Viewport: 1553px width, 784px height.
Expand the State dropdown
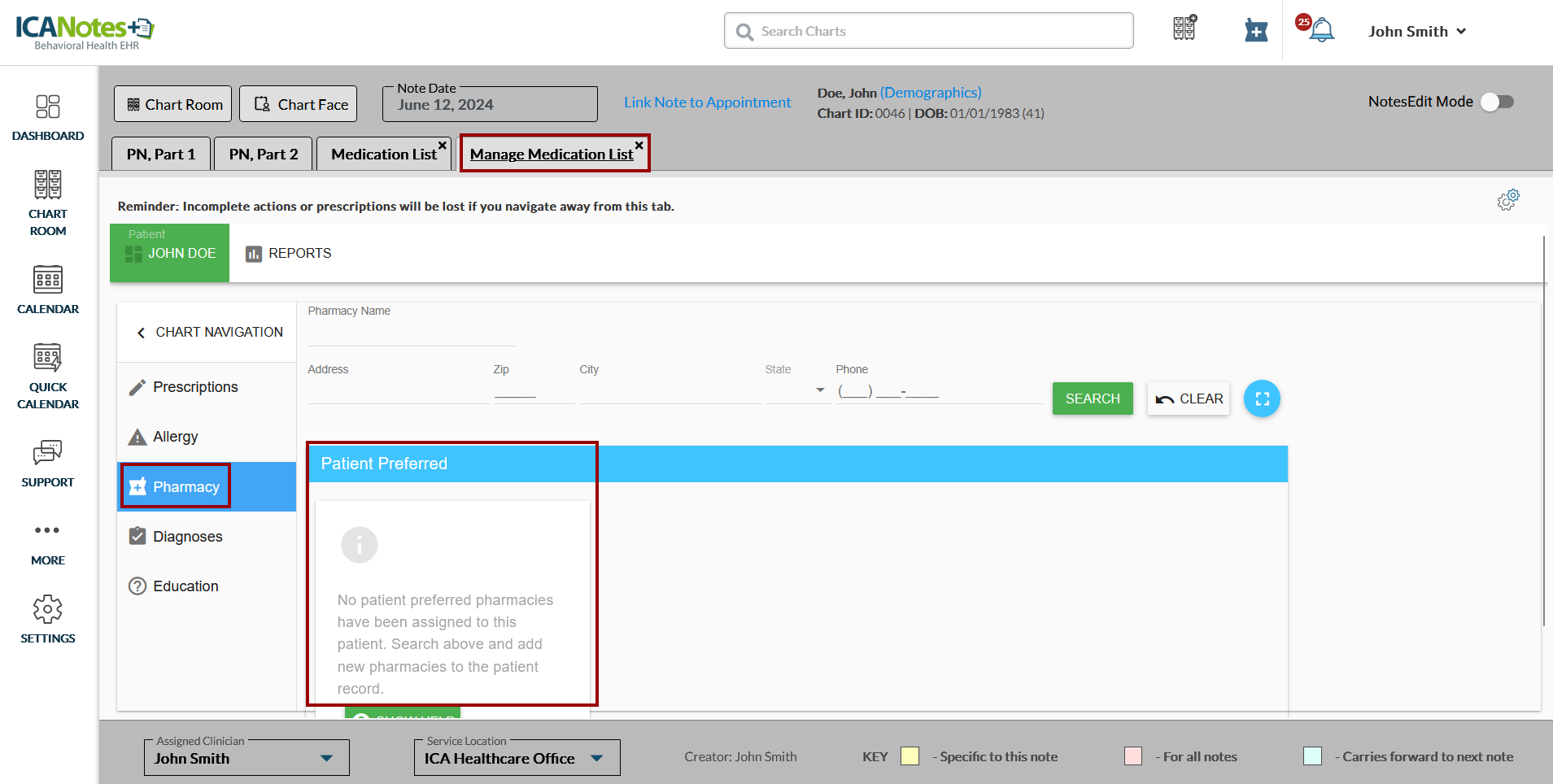[819, 390]
